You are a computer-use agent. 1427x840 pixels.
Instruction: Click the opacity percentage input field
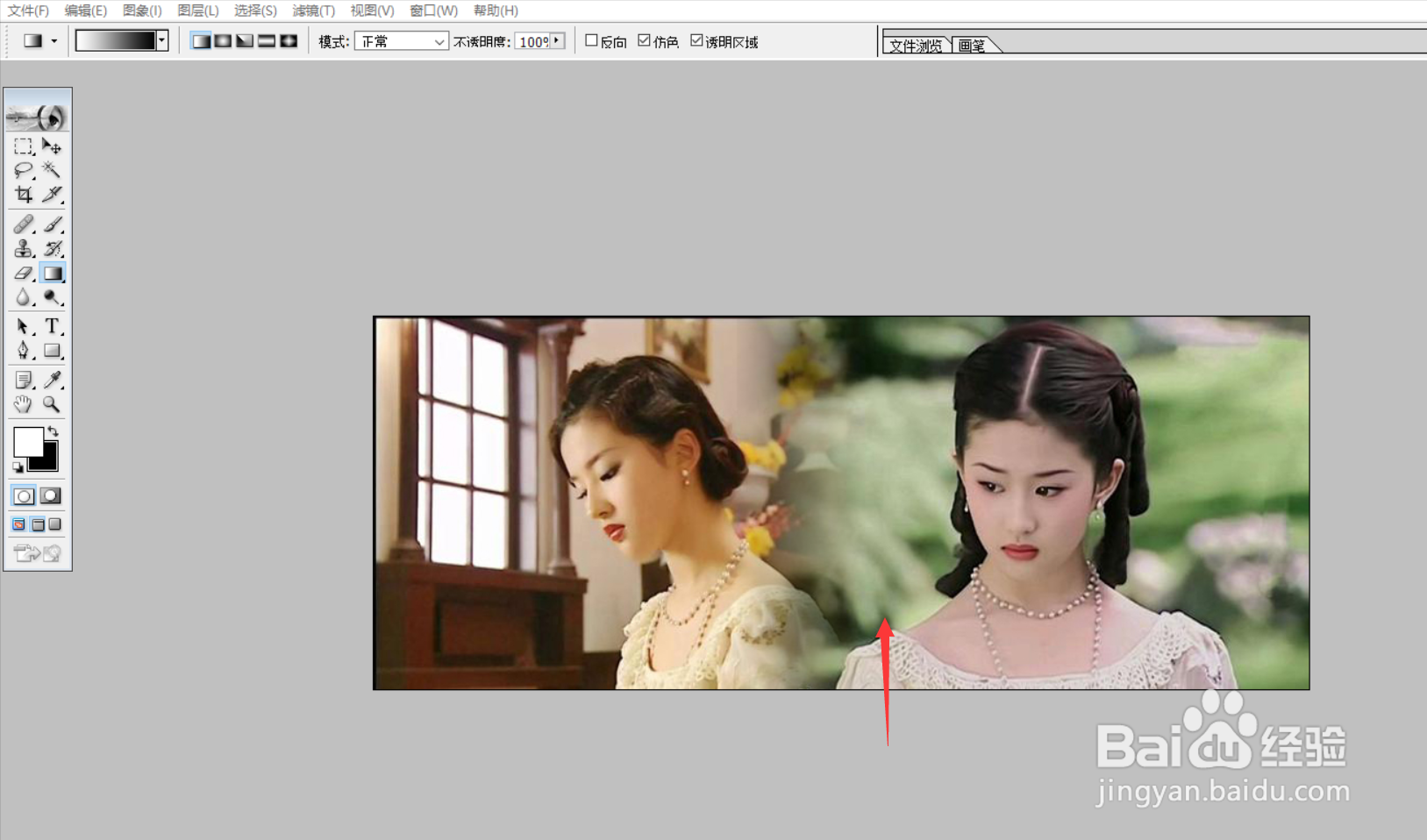tap(532, 41)
